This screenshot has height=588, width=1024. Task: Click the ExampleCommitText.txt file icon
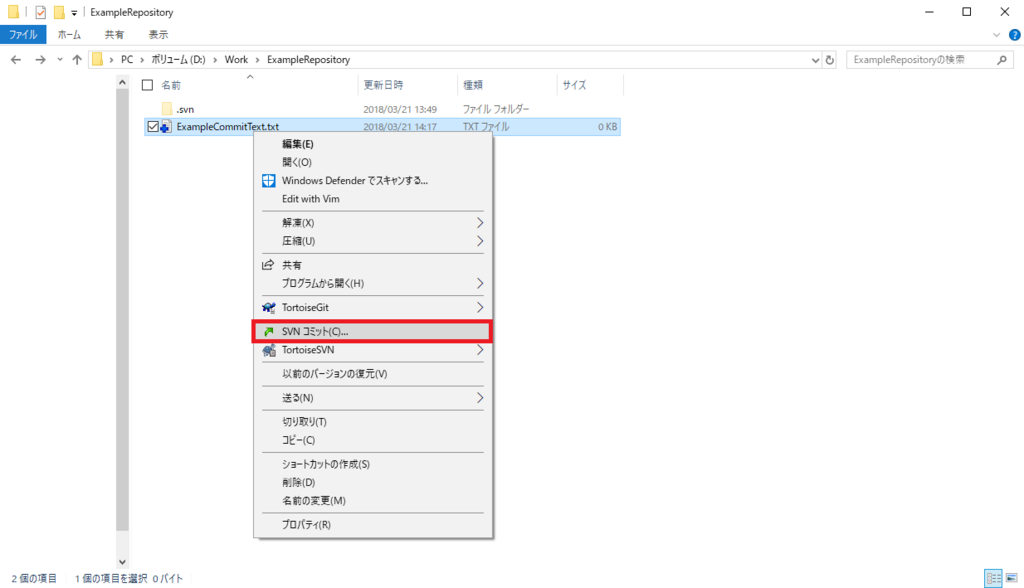[x=166, y=127]
